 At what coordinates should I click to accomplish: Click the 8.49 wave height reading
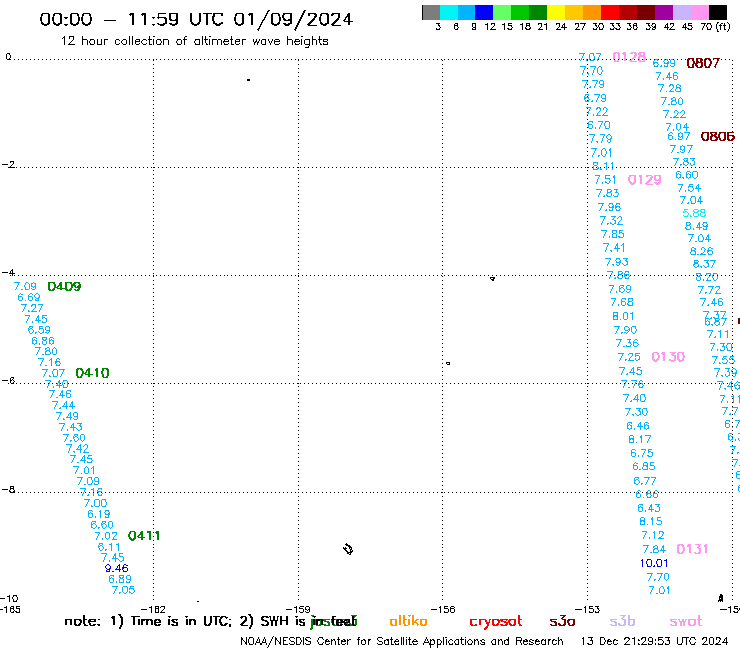(x=697, y=226)
